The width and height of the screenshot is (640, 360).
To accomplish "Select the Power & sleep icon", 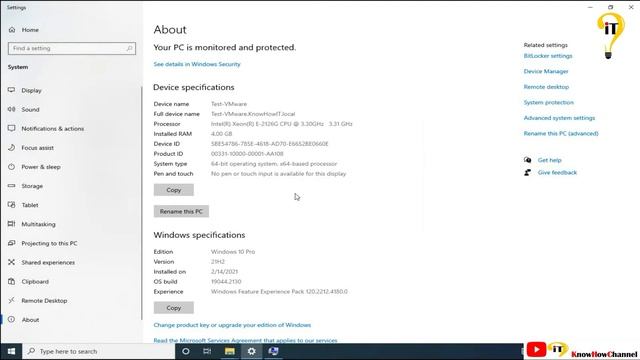I will (x=11, y=167).
